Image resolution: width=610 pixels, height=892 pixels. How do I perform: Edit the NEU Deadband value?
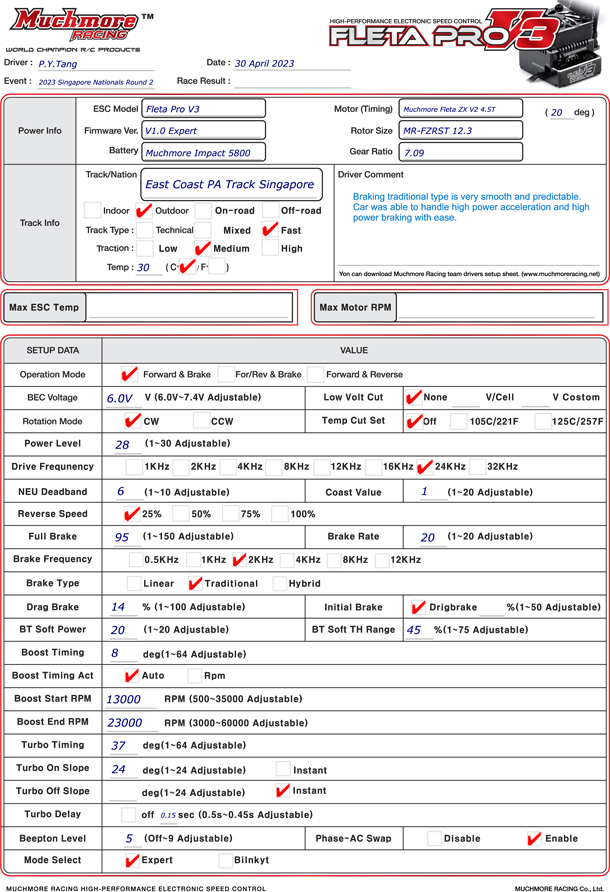click(x=125, y=492)
